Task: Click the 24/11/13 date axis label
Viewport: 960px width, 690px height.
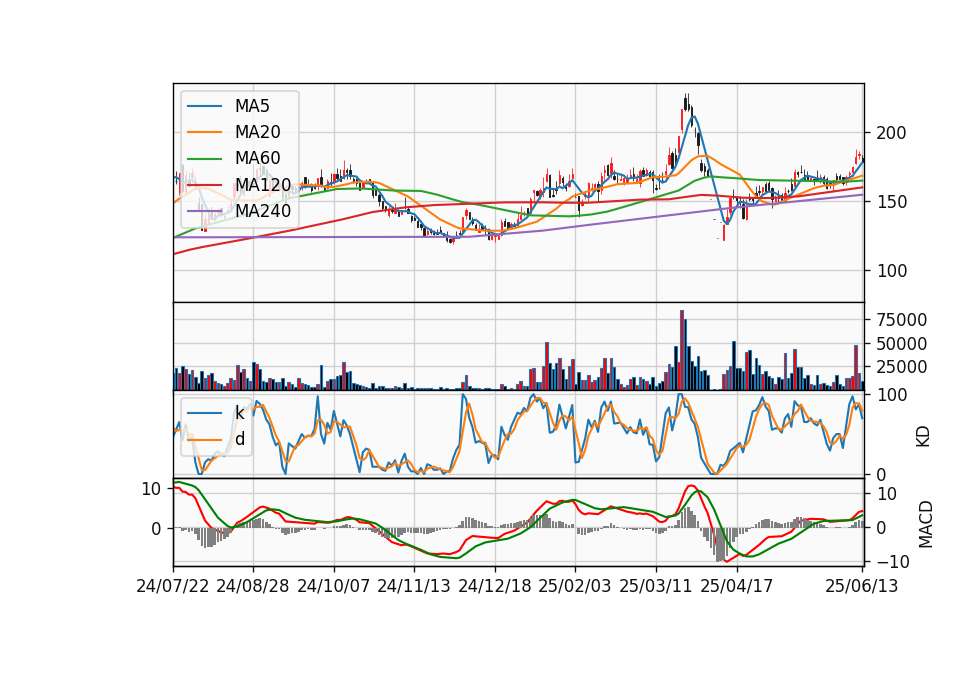Action: (414, 586)
